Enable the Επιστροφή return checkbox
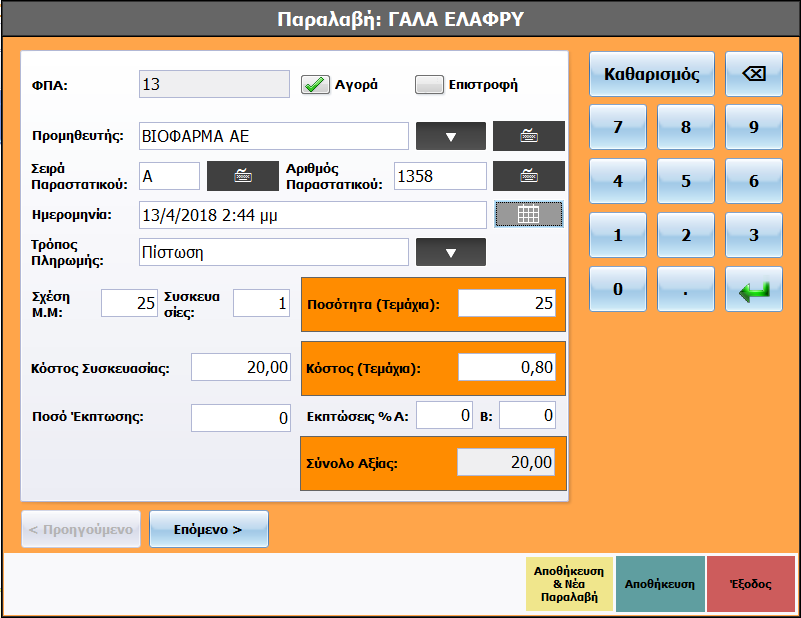801x618 pixels. 430,85
